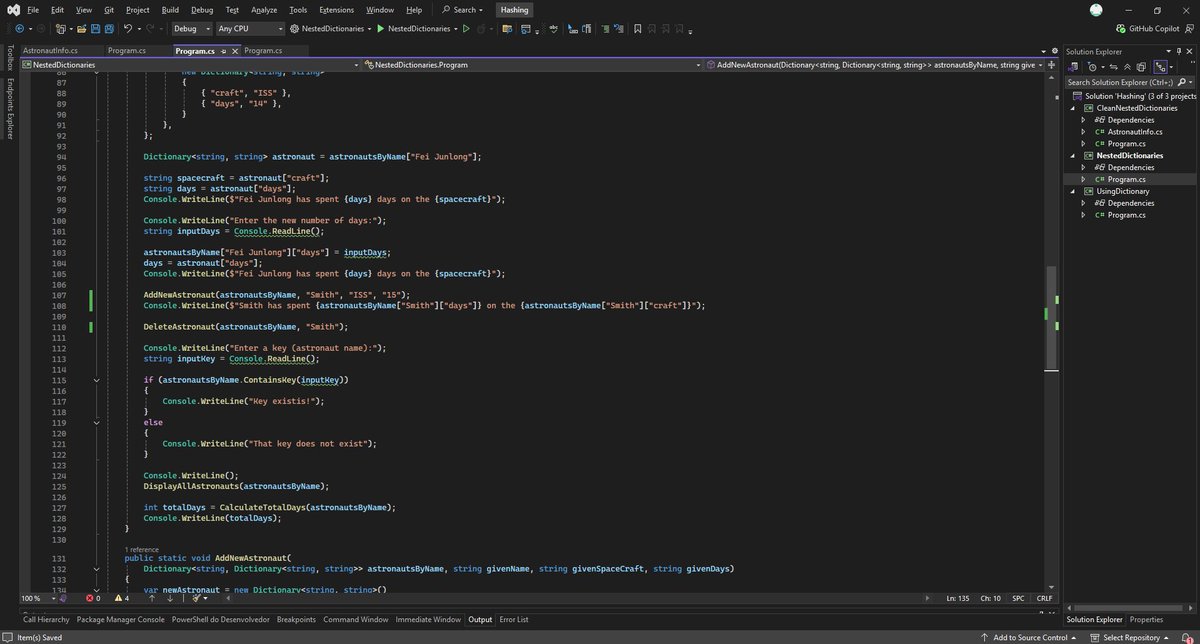Click the yellow warning count icon

(119, 598)
